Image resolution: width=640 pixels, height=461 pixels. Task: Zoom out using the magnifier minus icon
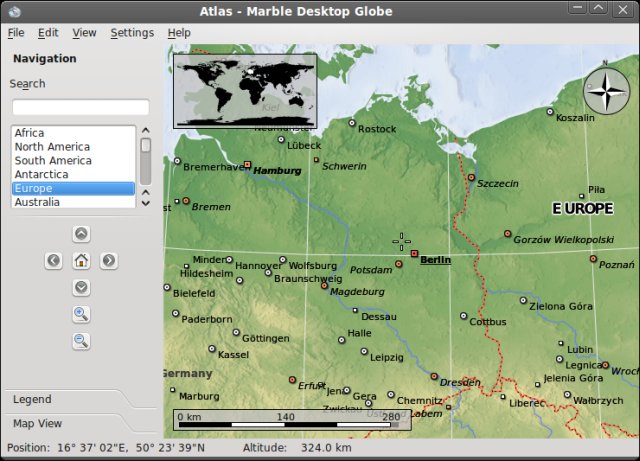(81, 341)
